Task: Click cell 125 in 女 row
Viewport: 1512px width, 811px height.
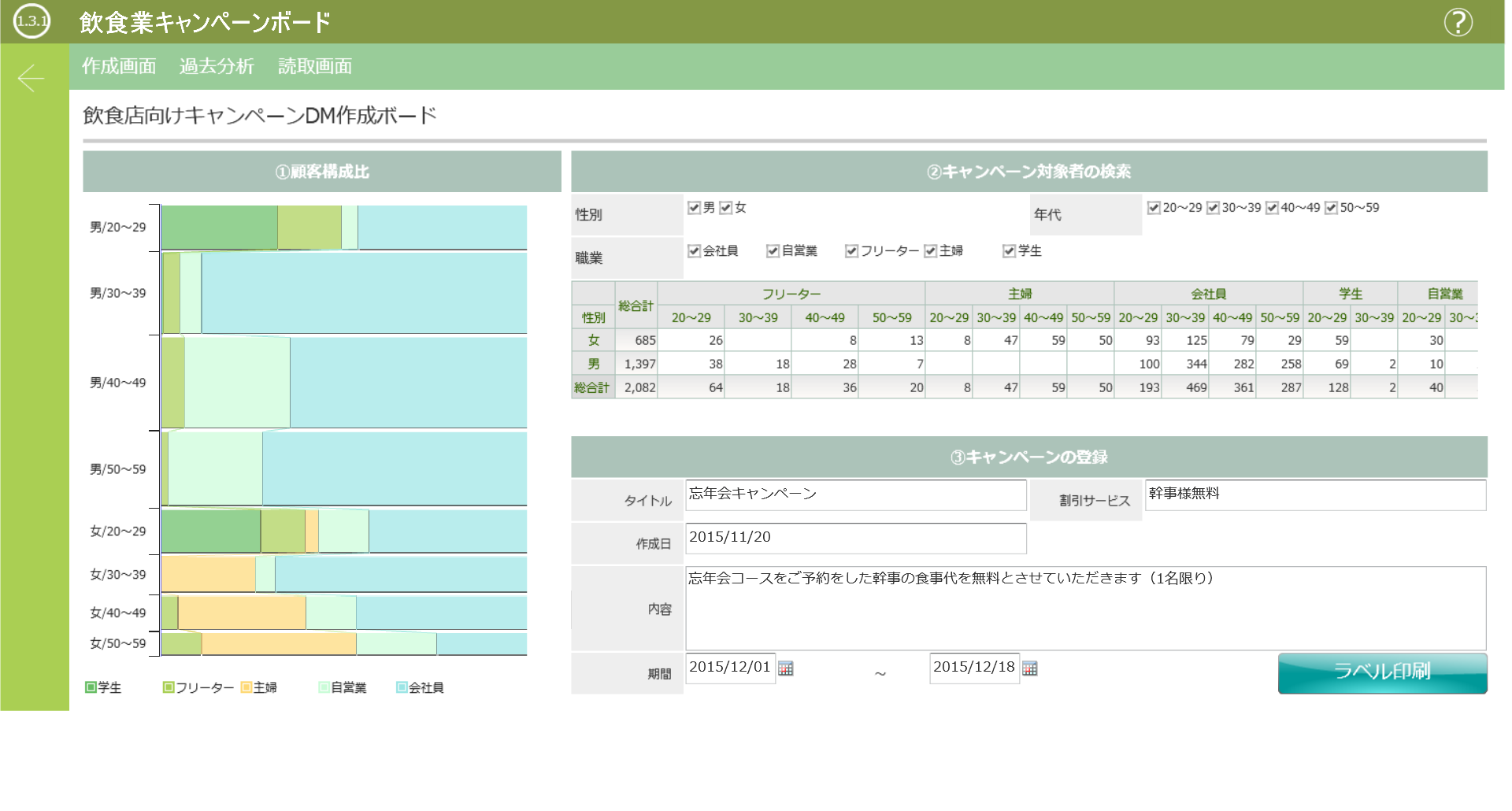Action: (1185, 340)
